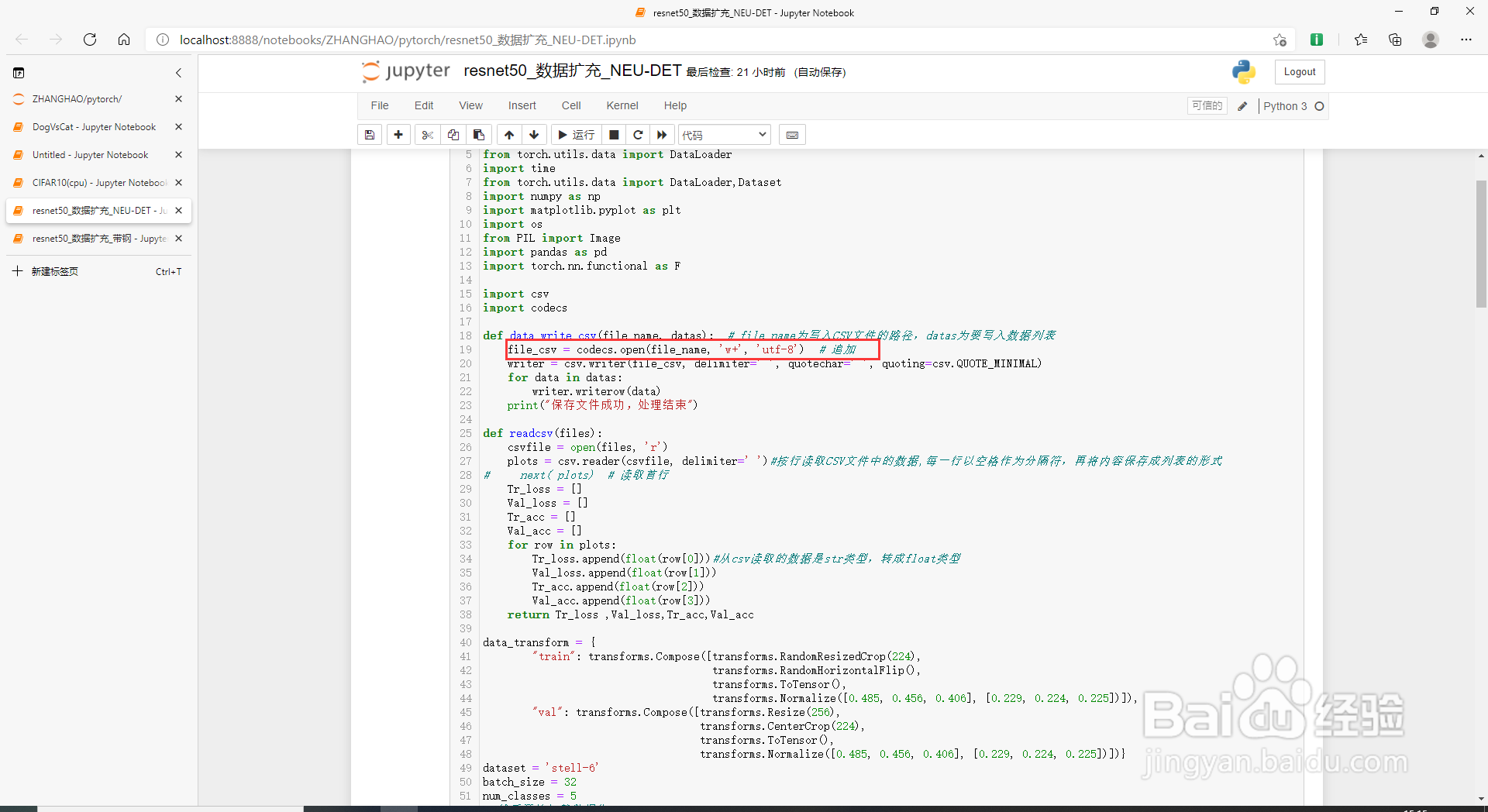1488x812 pixels.
Task: Open the Cell menu
Action: pyautogui.click(x=571, y=105)
